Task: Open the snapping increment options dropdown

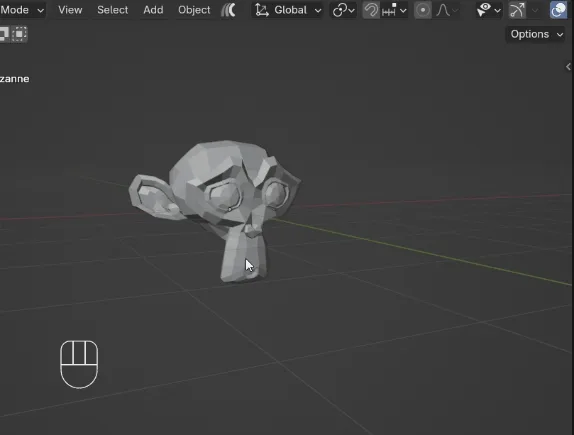Action: tap(394, 10)
